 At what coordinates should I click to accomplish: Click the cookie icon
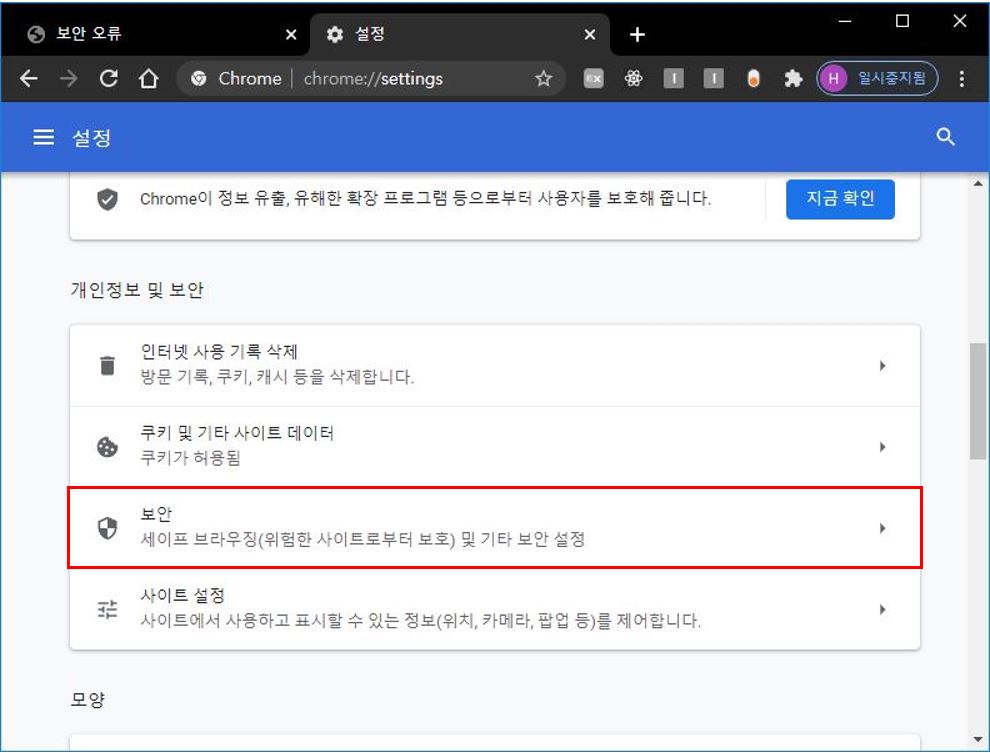[x=107, y=447]
